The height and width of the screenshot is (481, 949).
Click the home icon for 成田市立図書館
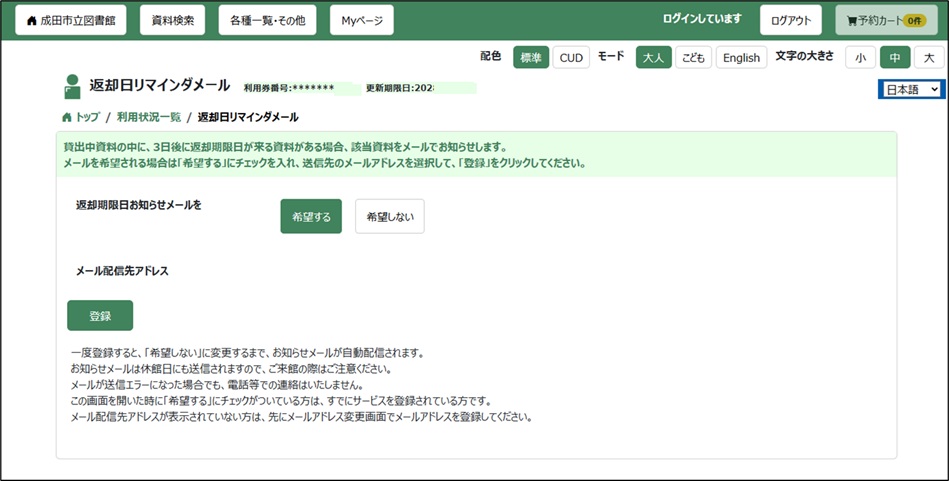pos(31,20)
